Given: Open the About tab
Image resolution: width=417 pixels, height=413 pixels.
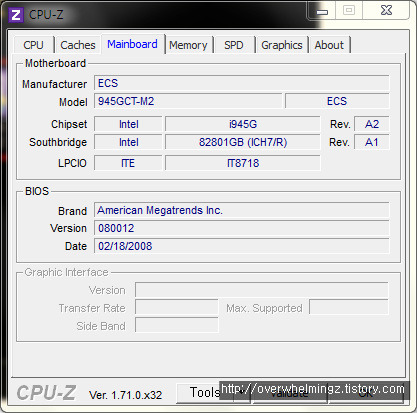Looking at the screenshot, I should coord(329,45).
